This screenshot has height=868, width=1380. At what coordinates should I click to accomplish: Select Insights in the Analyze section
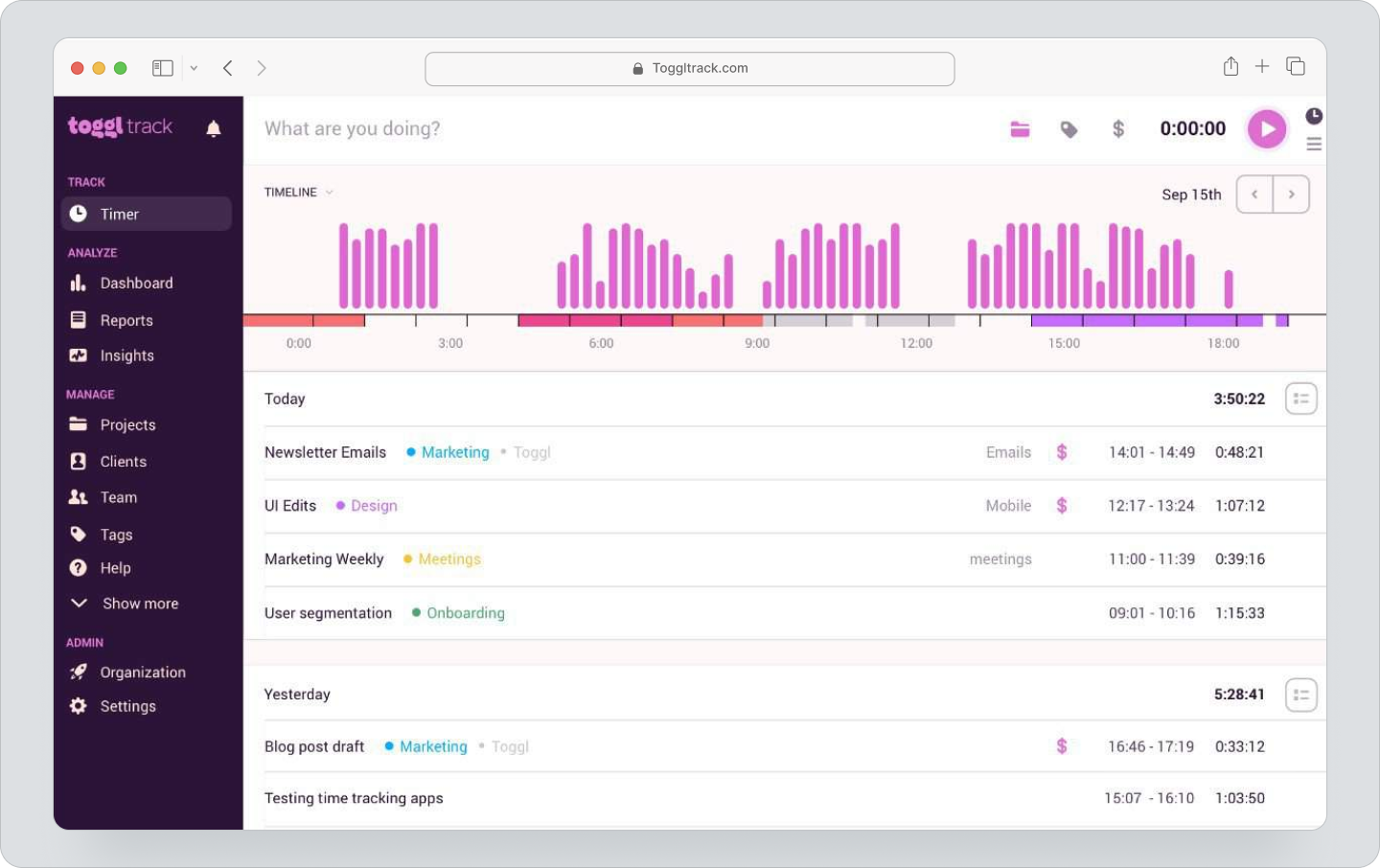click(126, 355)
